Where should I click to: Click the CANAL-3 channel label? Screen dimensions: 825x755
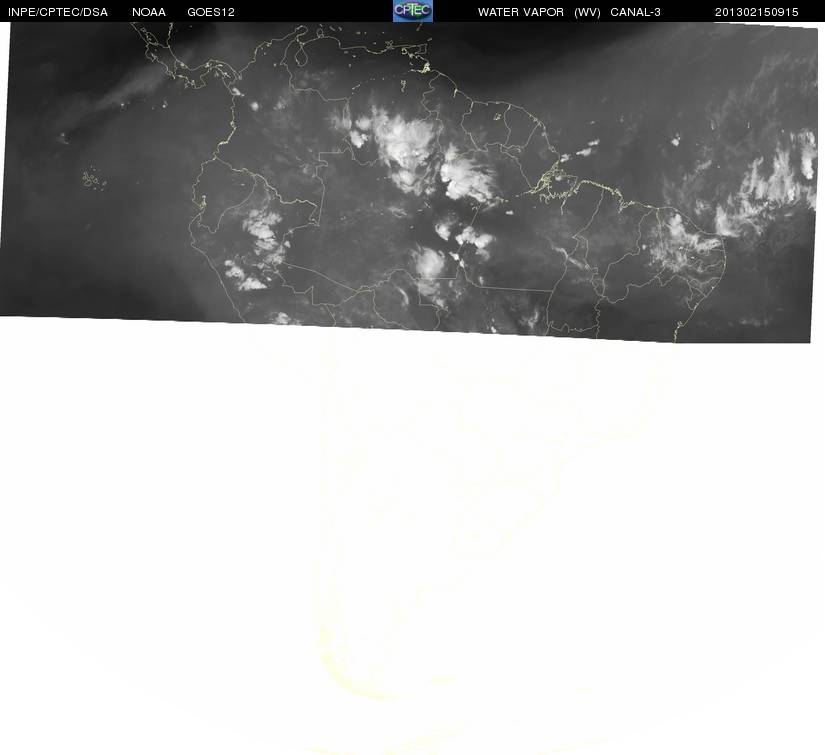pos(636,12)
